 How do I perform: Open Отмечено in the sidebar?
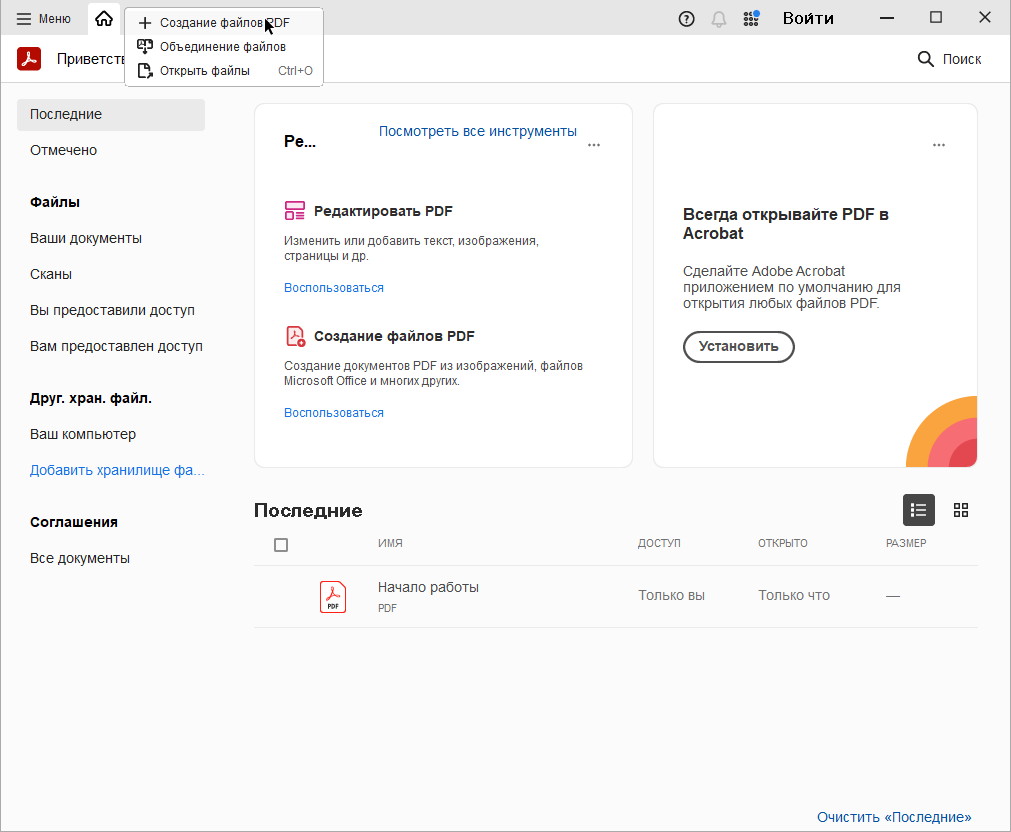[63, 150]
